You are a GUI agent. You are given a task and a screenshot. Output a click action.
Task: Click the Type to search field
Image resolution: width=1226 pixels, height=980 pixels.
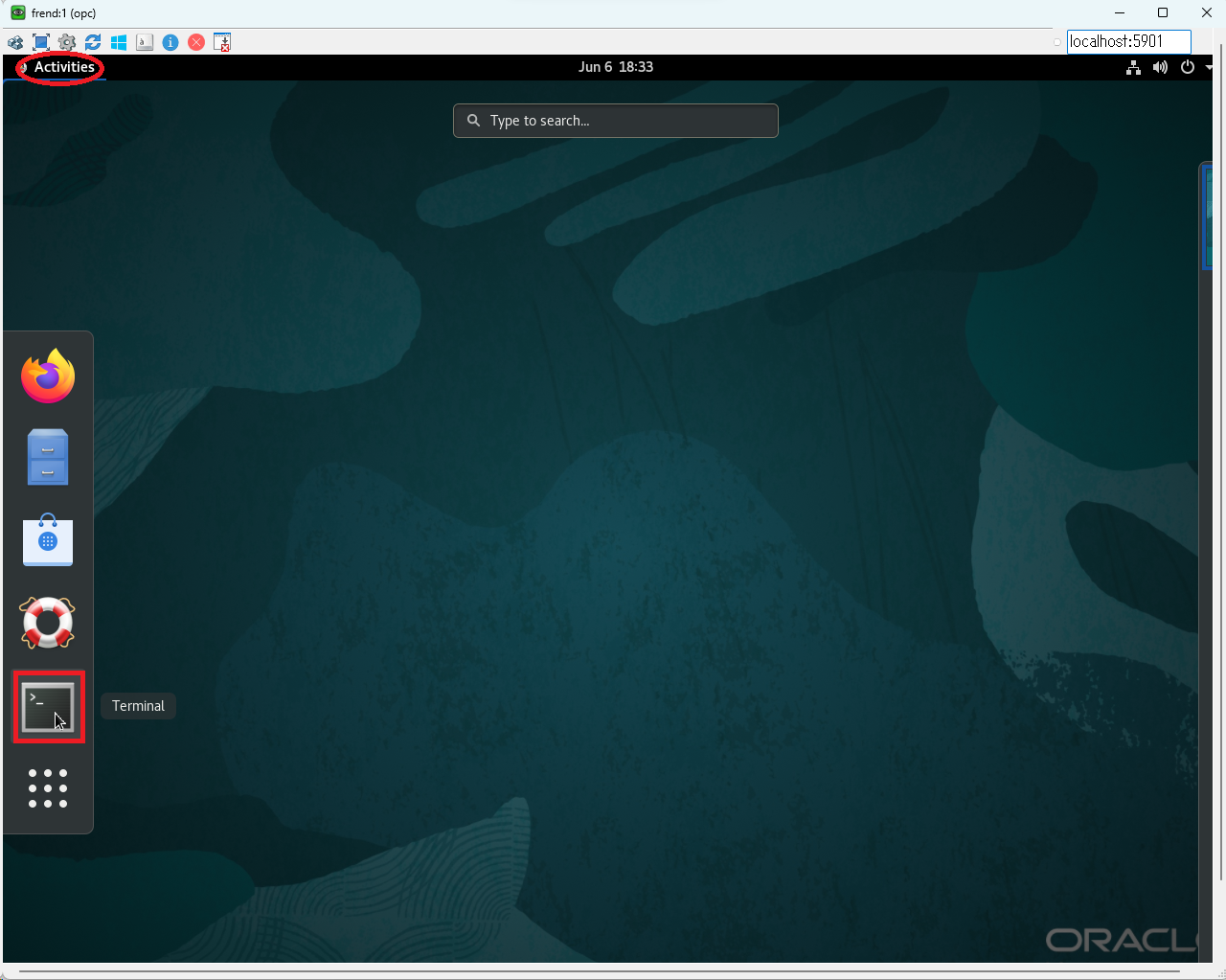tap(615, 121)
